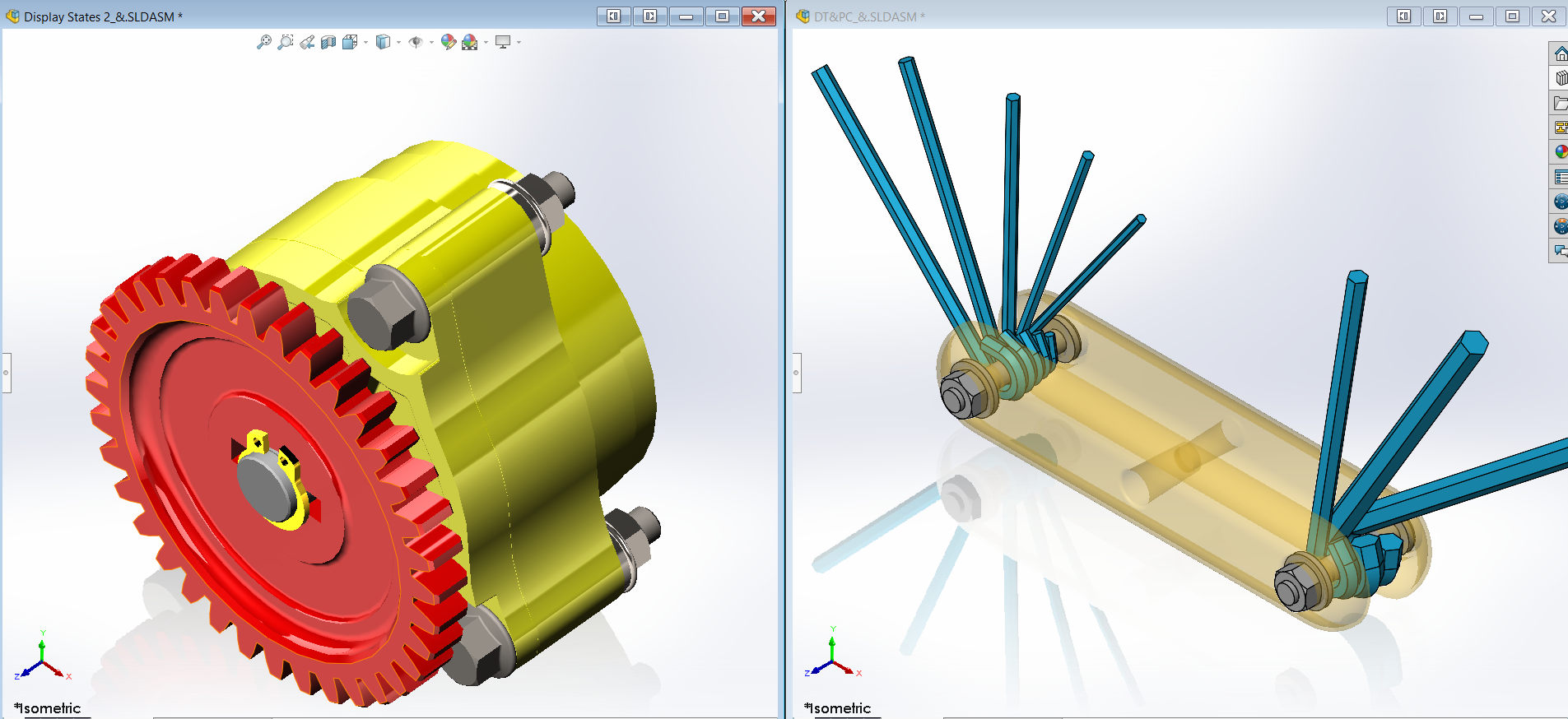Viewport: 1568px width, 719px height.
Task: Click the Zoom to Fit magnifier icon
Action: (263, 42)
